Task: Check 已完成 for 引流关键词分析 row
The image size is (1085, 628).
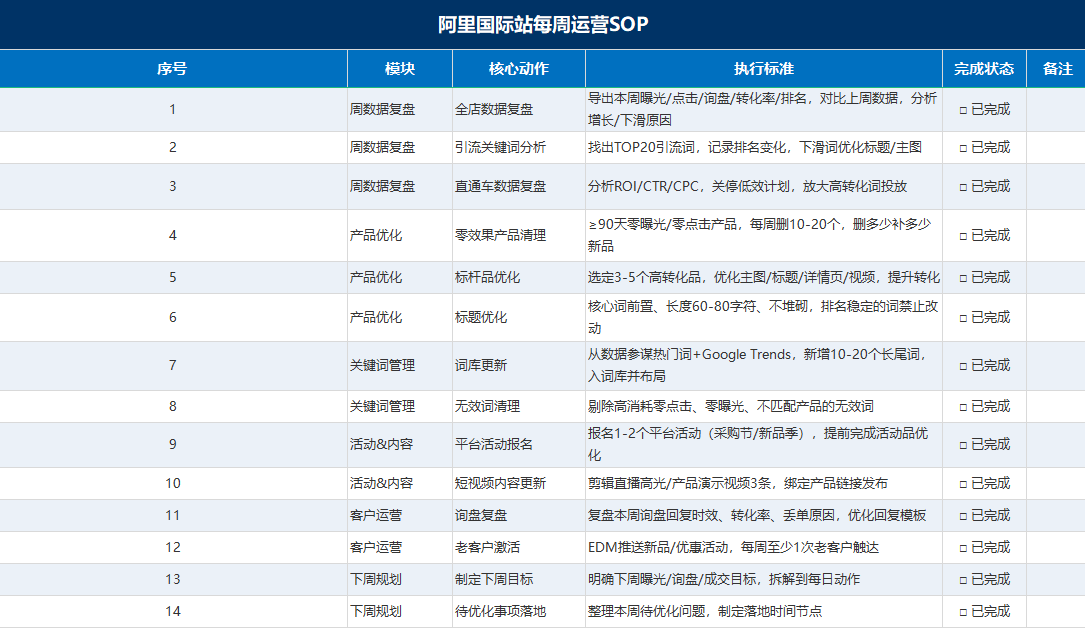Action: click(963, 148)
